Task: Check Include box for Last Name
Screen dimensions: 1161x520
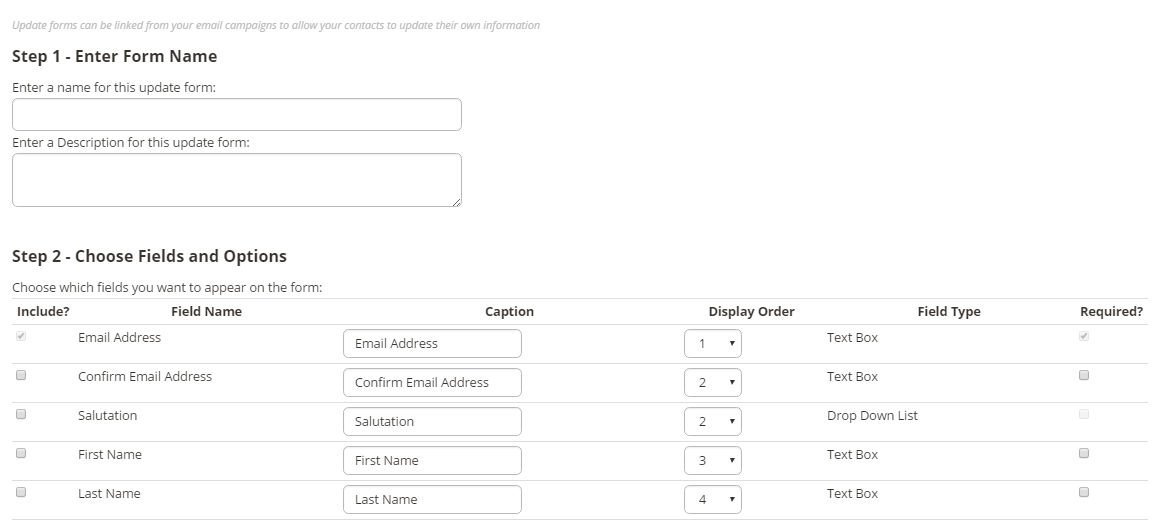Action: 21,492
